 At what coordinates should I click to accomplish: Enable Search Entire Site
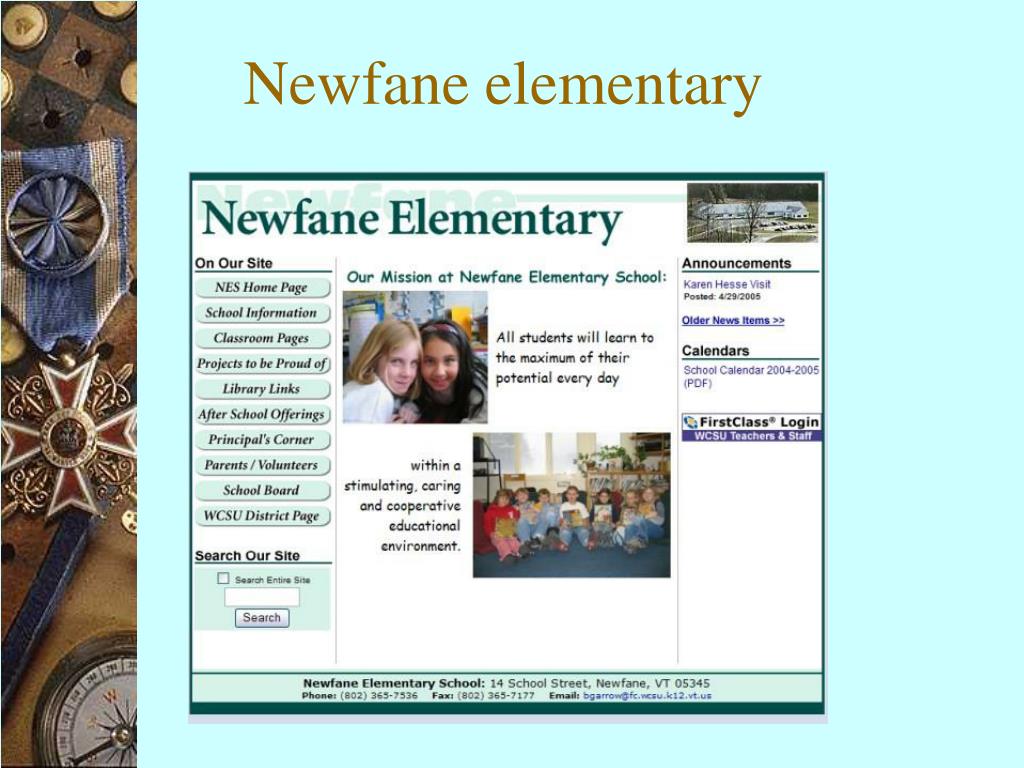(221, 577)
